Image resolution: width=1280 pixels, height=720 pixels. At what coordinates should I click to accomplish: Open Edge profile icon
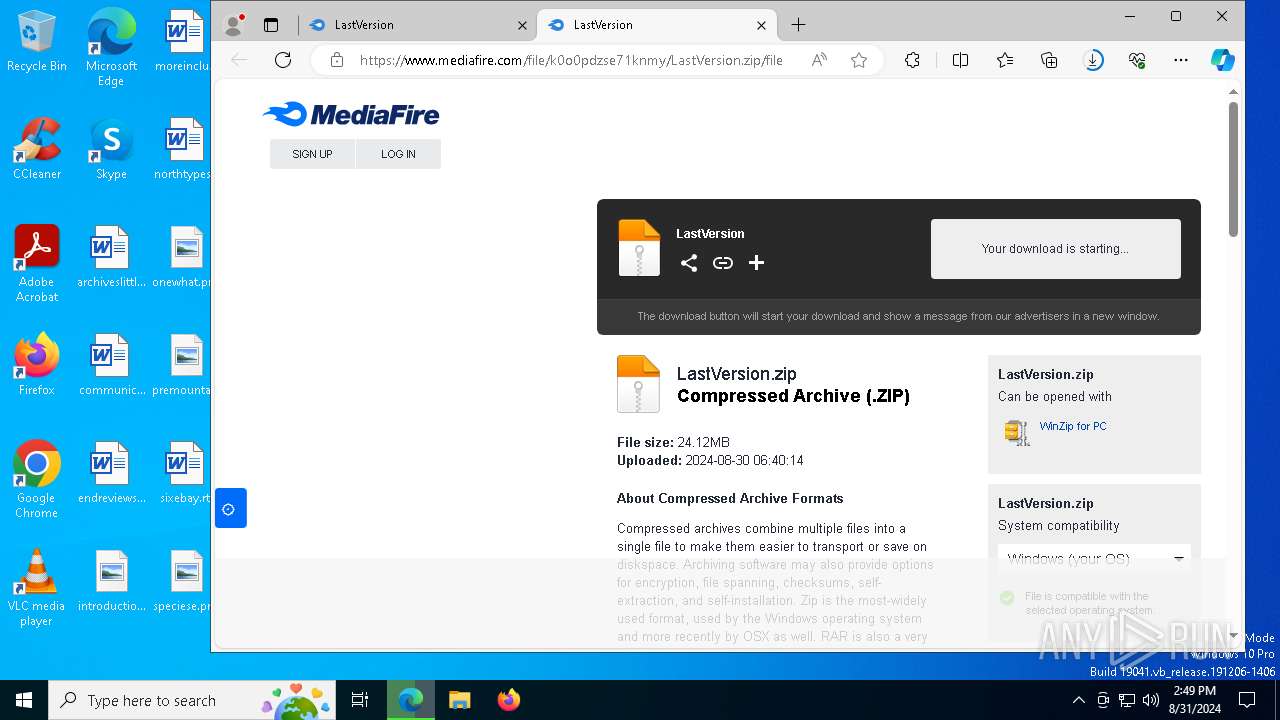click(x=234, y=24)
